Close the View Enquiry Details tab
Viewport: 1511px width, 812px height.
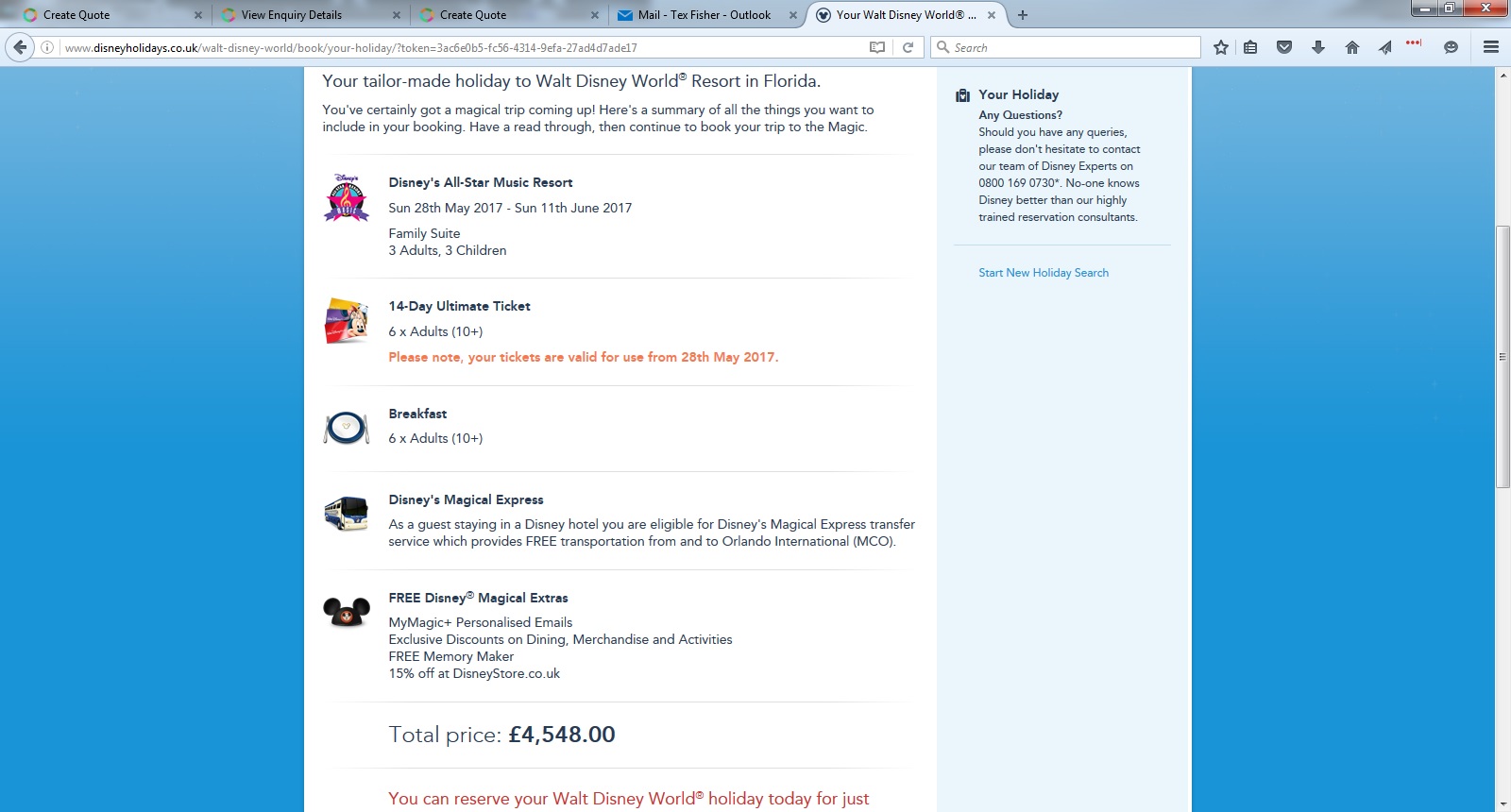coord(397,15)
